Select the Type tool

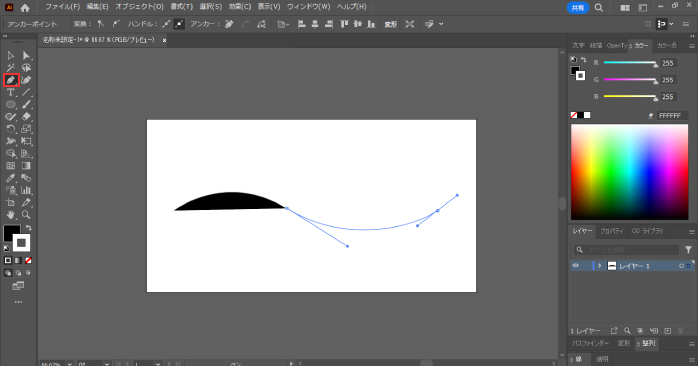pyautogui.click(x=11, y=92)
